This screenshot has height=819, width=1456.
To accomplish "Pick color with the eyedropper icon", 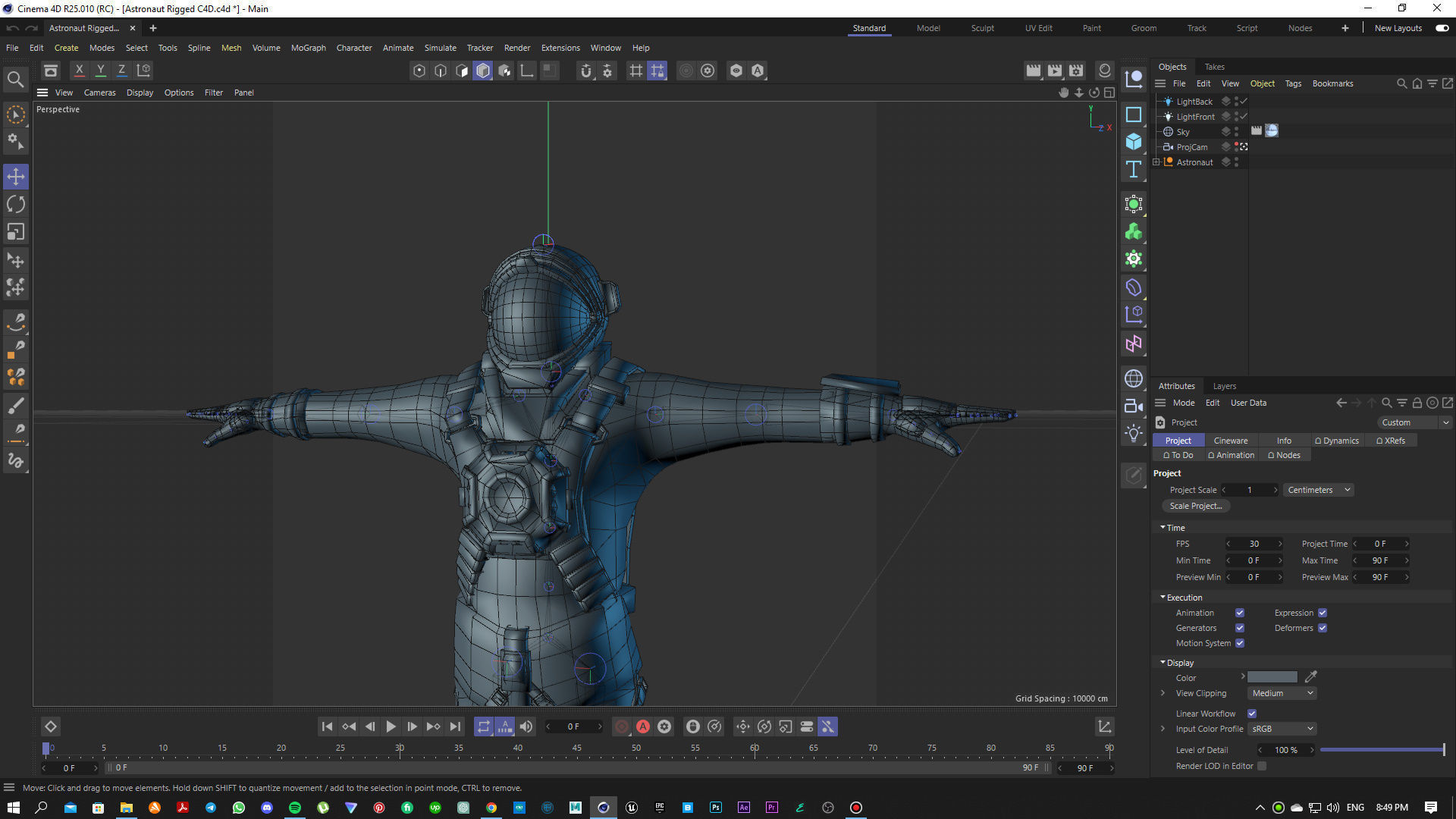I will (x=1311, y=676).
